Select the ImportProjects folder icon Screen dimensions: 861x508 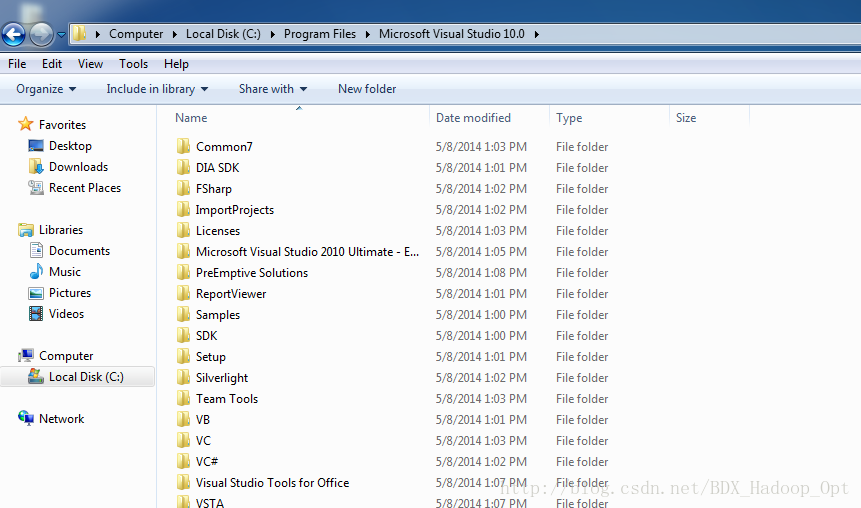(183, 209)
